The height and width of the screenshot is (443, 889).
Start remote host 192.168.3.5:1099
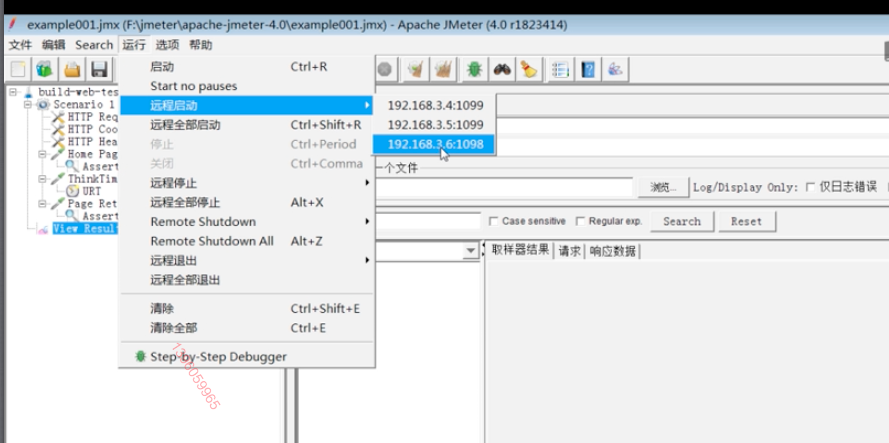pos(434,125)
